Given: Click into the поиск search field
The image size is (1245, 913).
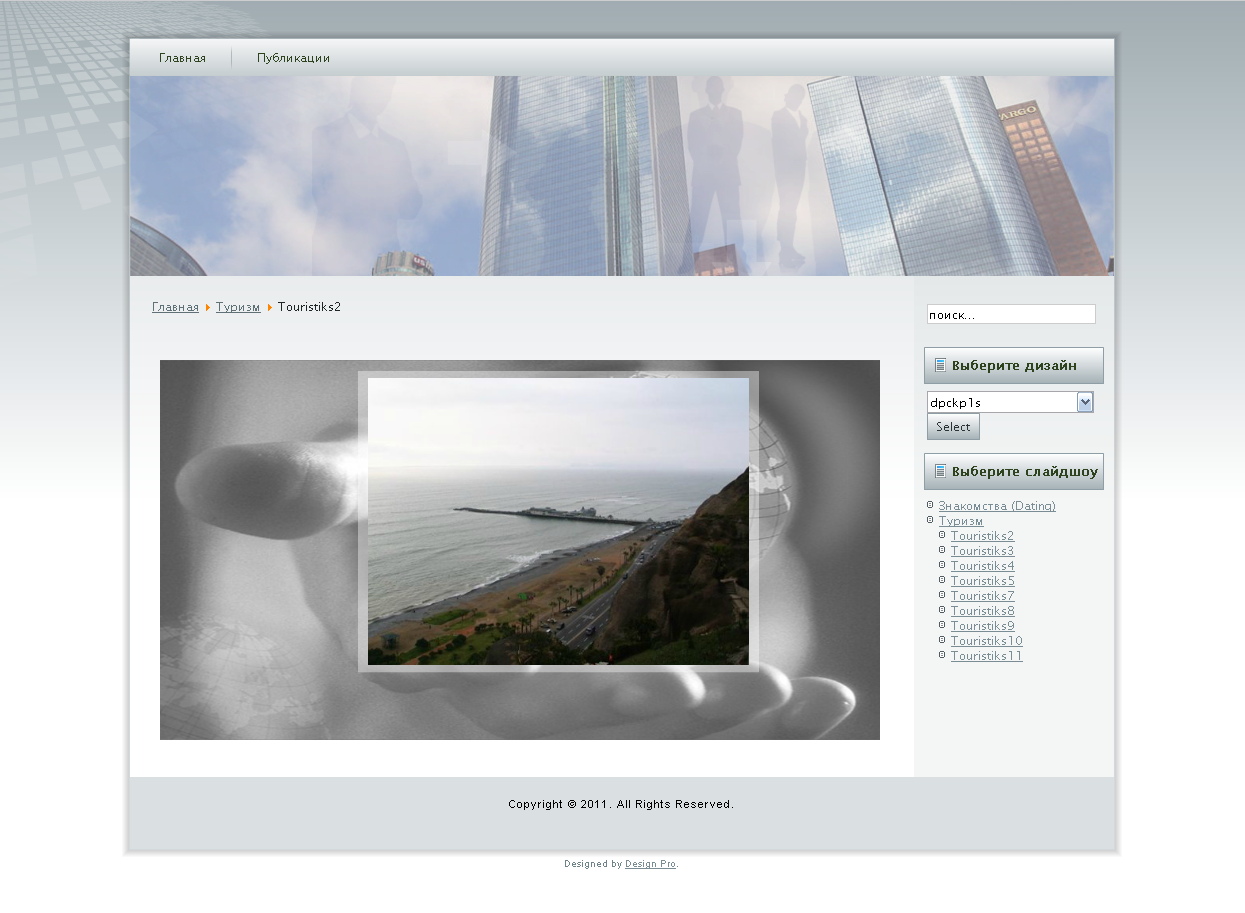Looking at the screenshot, I should [1010, 315].
